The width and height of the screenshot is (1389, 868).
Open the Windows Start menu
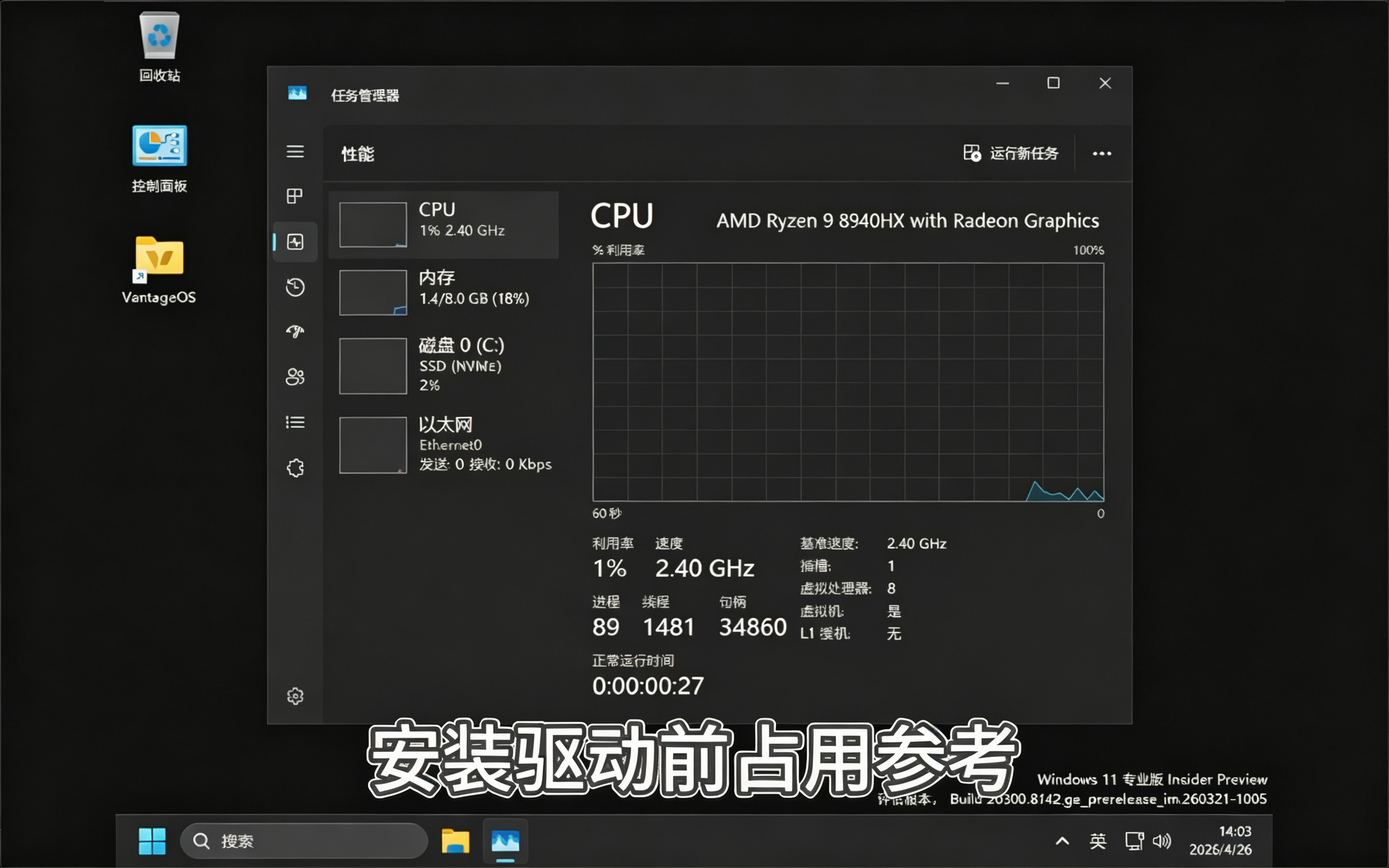(x=152, y=841)
